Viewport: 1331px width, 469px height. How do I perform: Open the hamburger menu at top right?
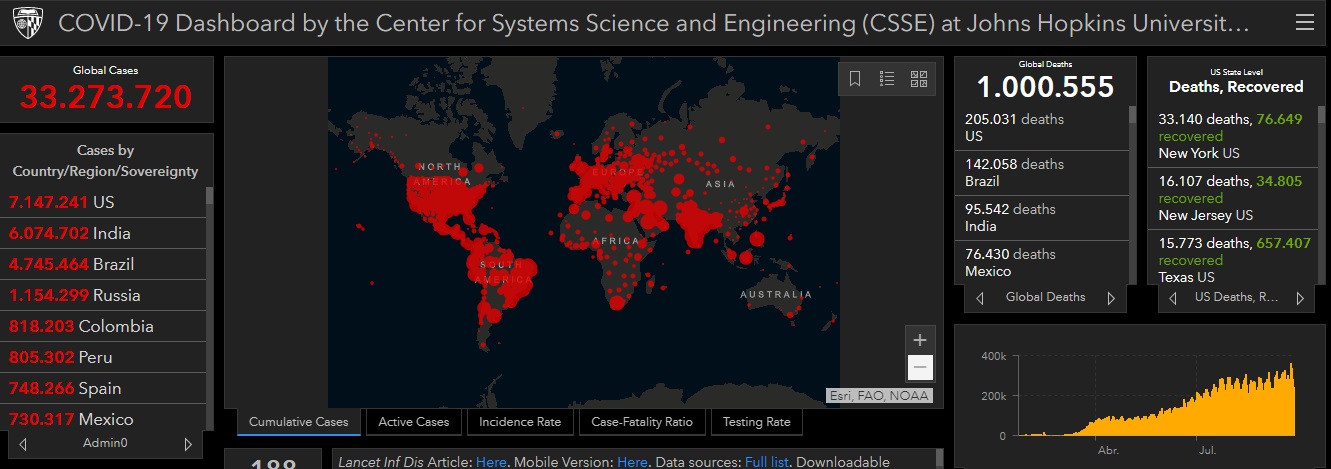pyautogui.click(x=1303, y=22)
